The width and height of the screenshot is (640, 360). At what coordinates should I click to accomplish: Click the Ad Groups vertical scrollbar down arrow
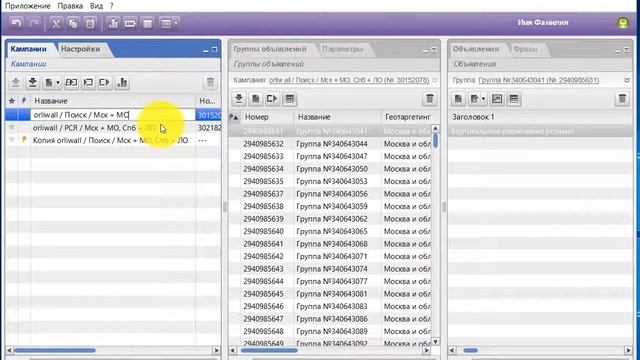pos(436,341)
